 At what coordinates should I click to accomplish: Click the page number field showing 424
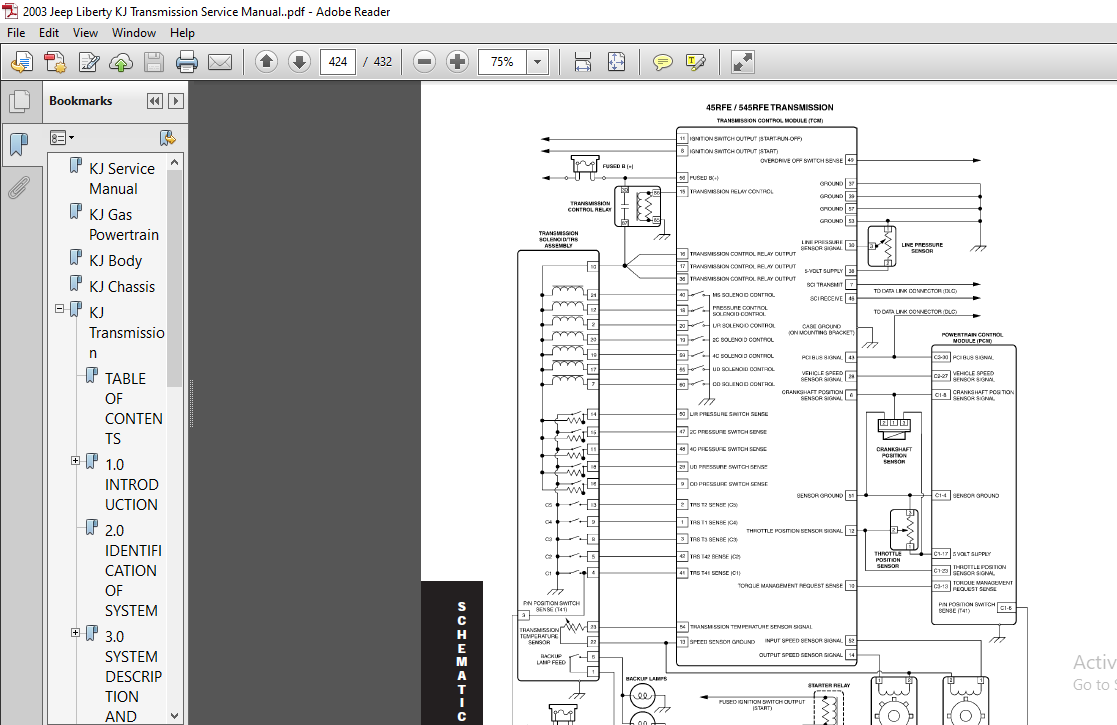tap(338, 62)
